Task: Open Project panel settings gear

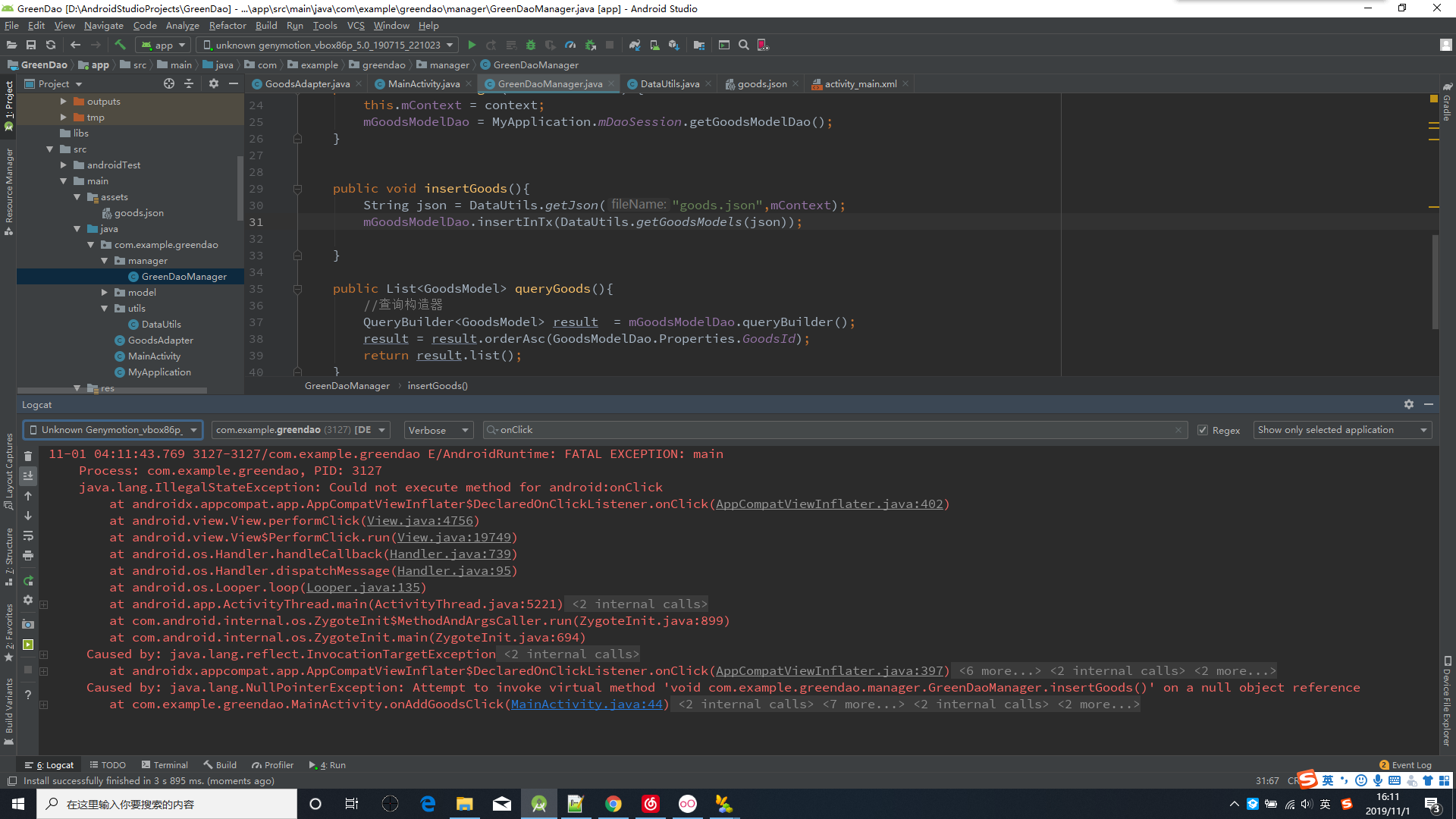Action: coord(214,83)
